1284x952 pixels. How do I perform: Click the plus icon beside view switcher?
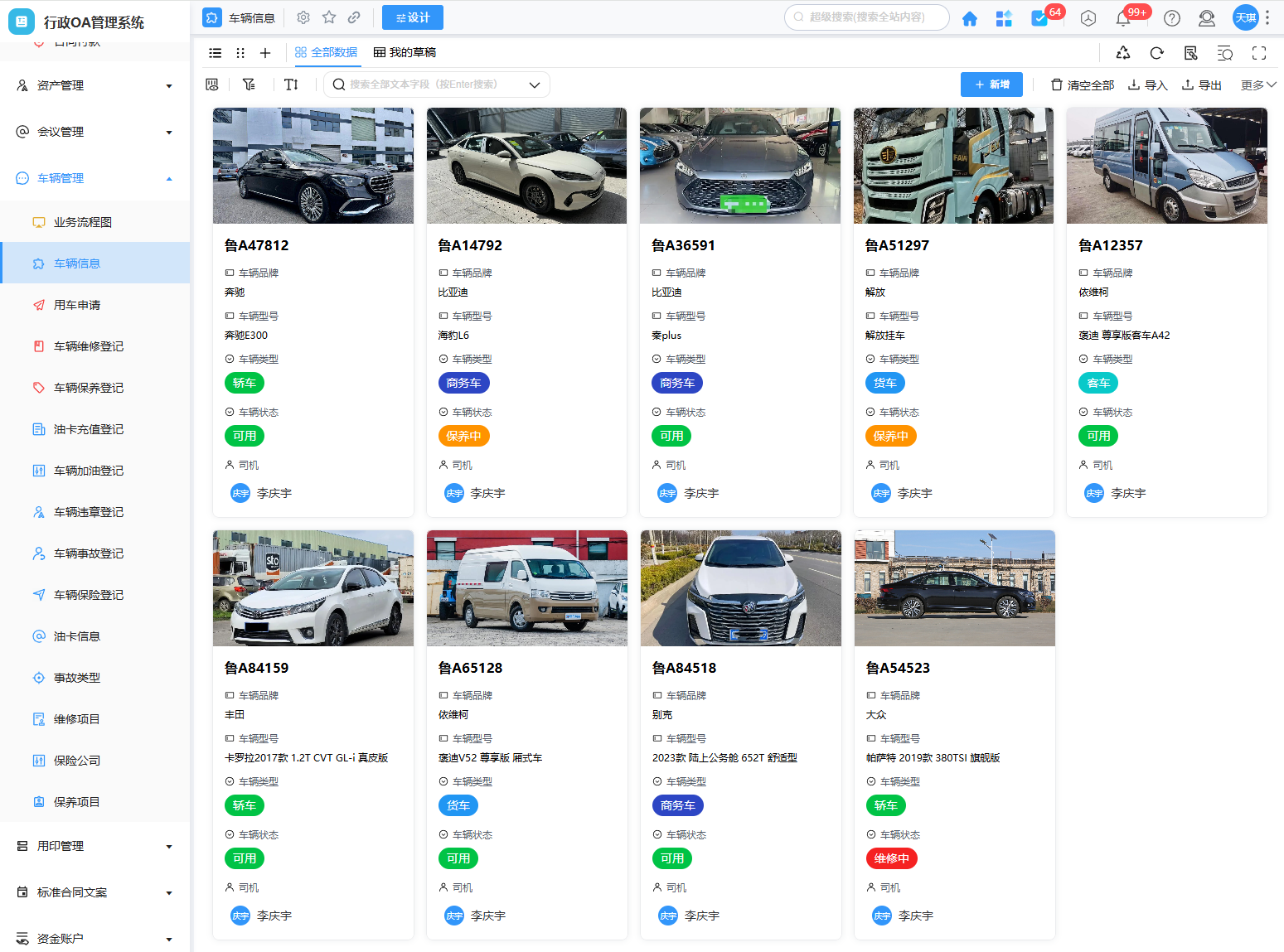coord(265,53)
